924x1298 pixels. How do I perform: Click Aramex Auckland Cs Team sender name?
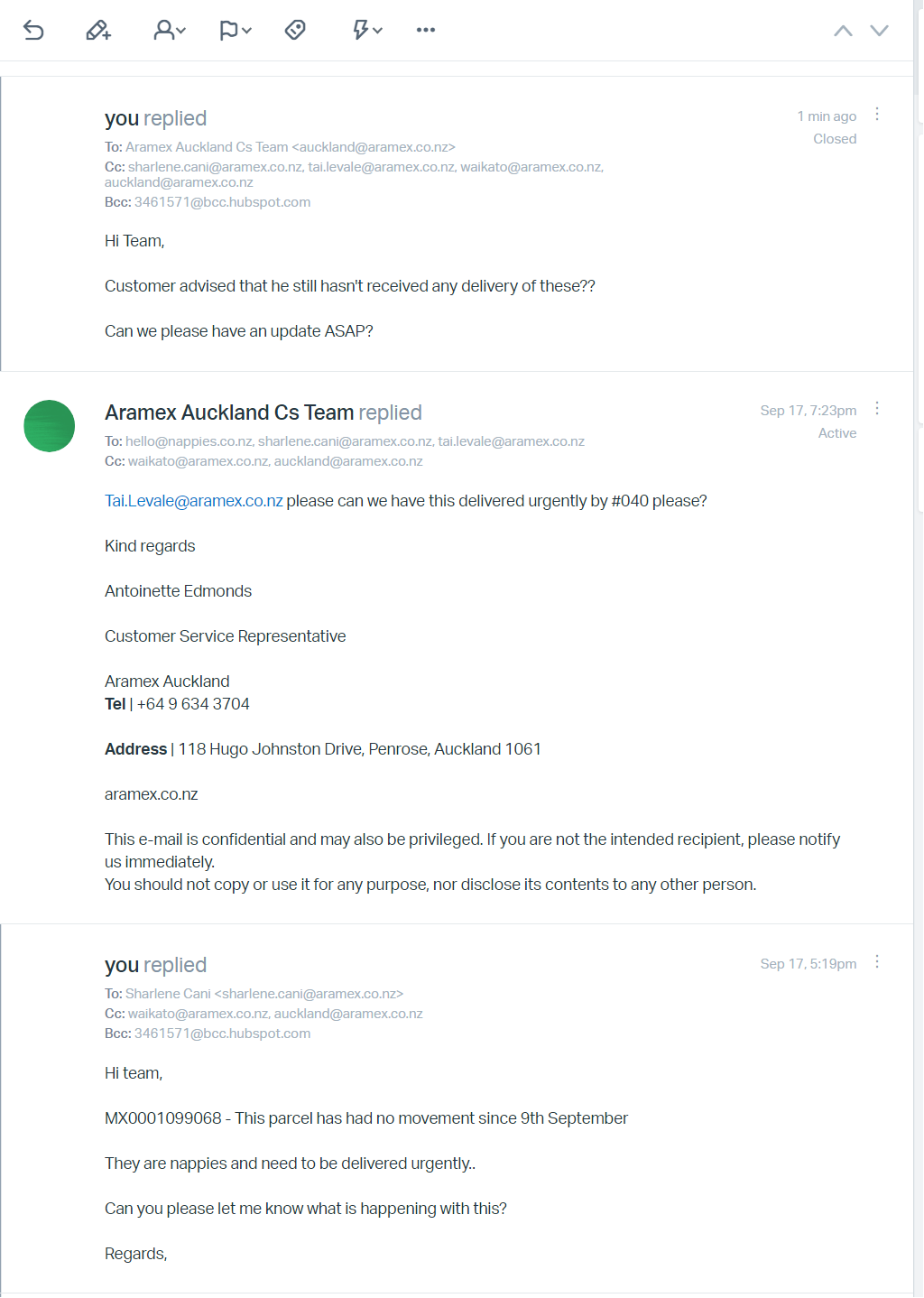[x=229, y=413]
